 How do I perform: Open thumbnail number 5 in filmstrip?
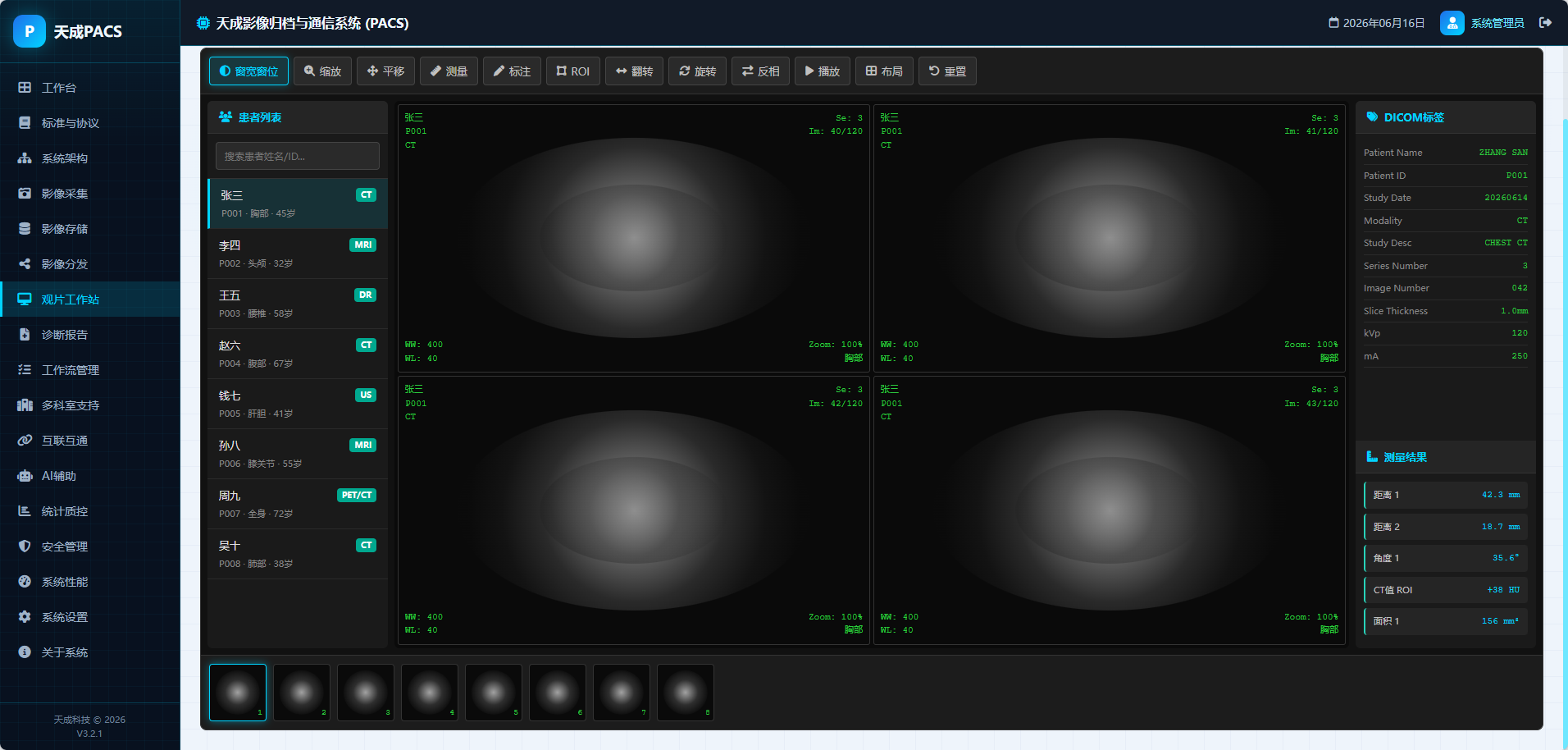494,693
